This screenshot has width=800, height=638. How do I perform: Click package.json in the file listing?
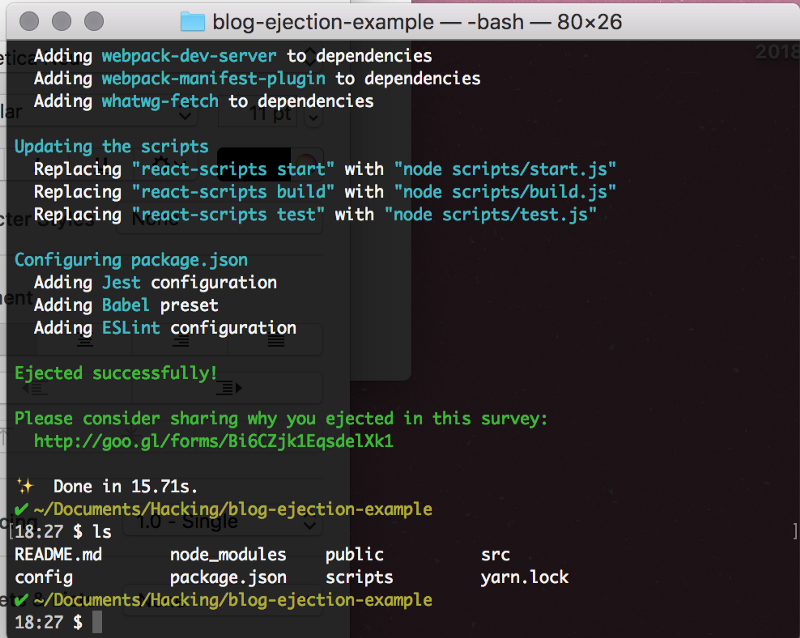(x=228, y=577)
